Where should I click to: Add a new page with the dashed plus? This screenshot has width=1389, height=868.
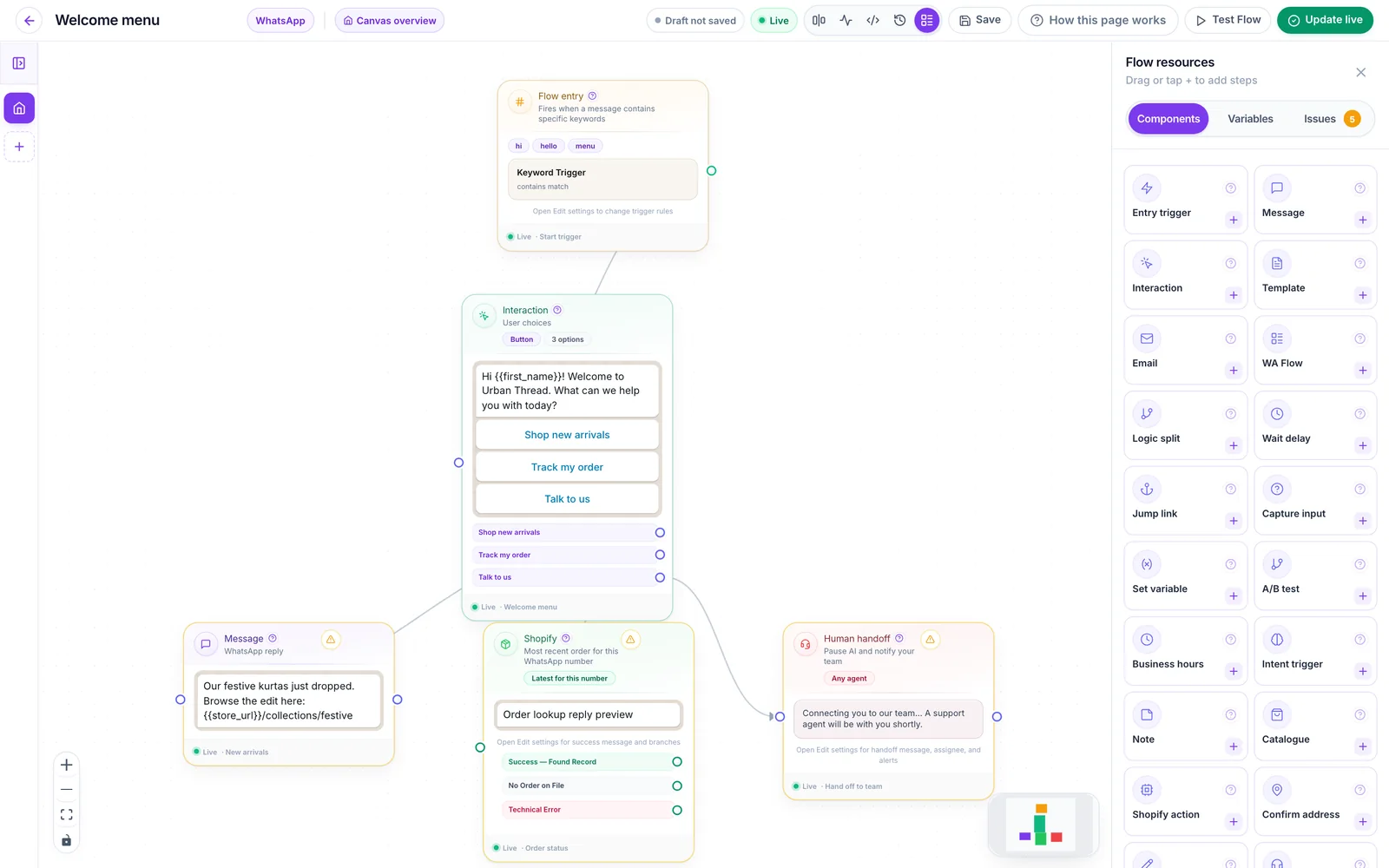click(19, 147)
